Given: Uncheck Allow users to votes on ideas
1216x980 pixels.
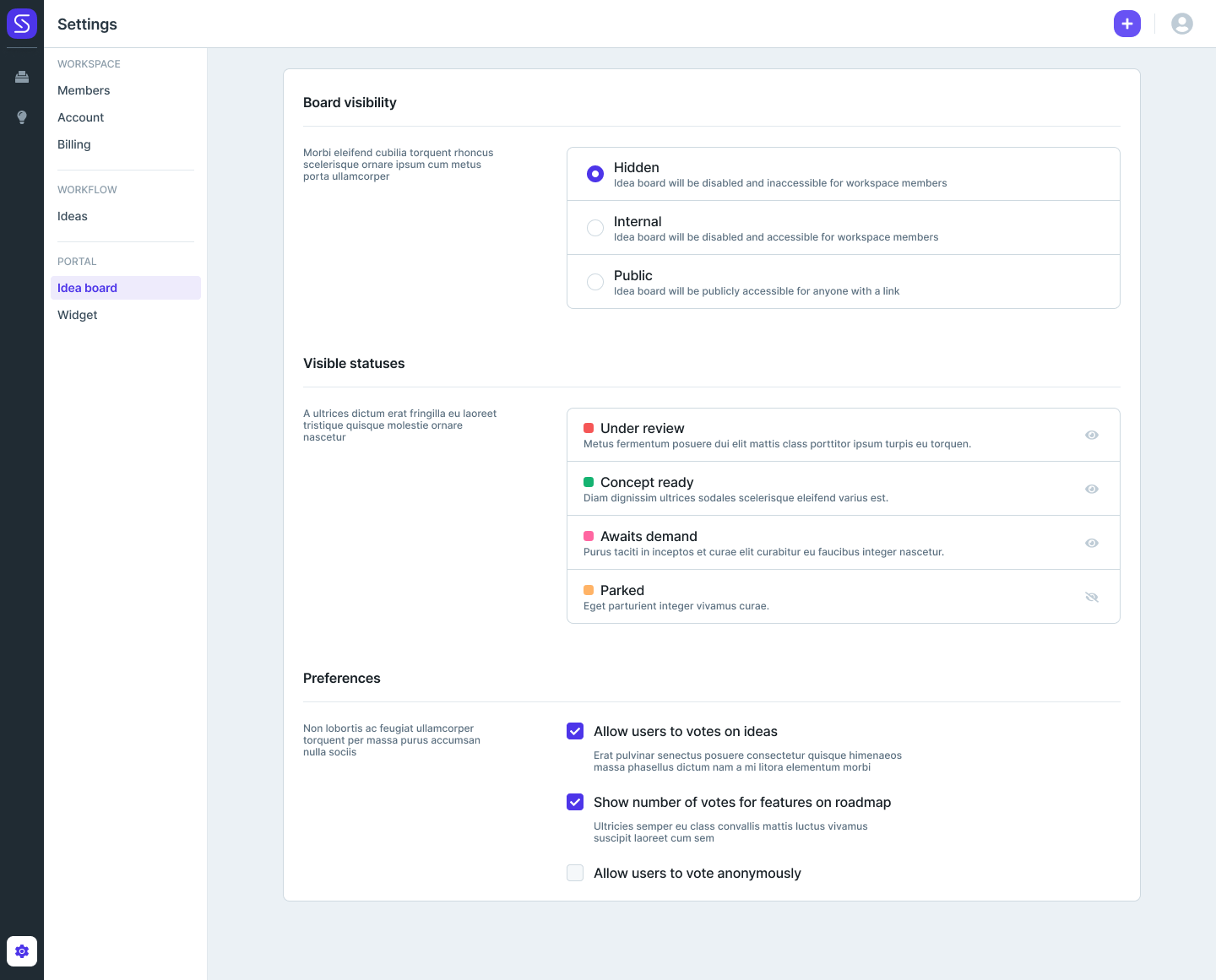Looking at the screenshot, I should coord(575,731).
